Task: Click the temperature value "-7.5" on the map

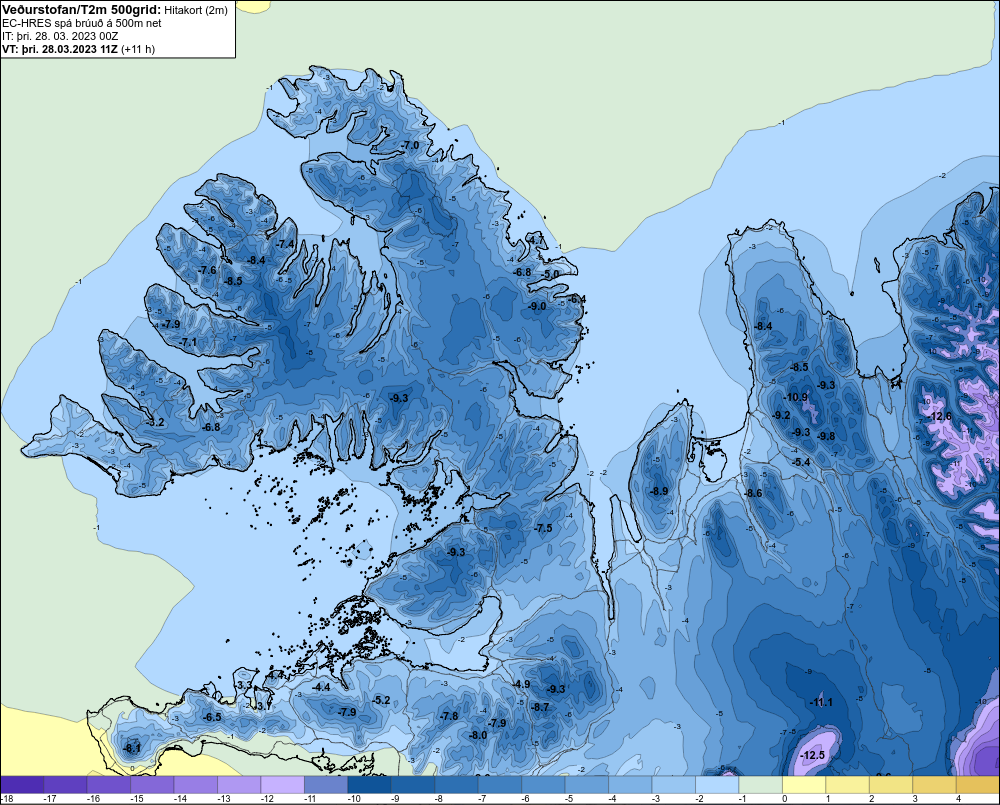Action: click(543, 528)
